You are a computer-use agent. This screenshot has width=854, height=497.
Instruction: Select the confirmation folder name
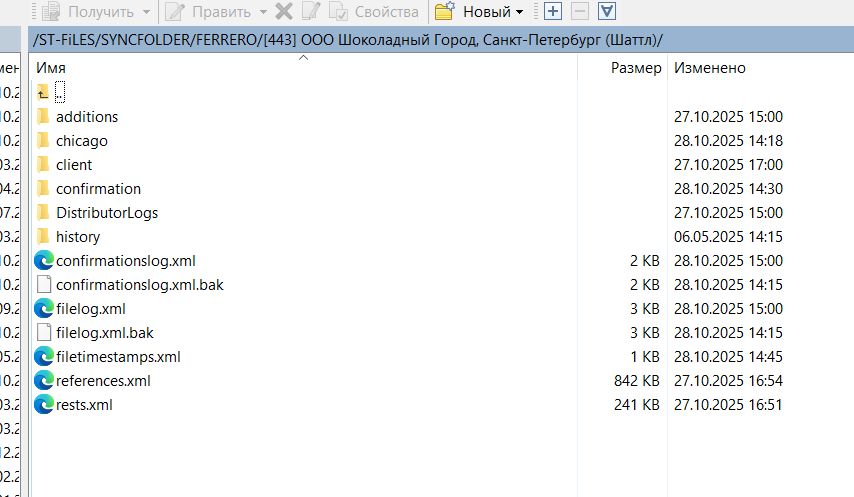point(99,188)
